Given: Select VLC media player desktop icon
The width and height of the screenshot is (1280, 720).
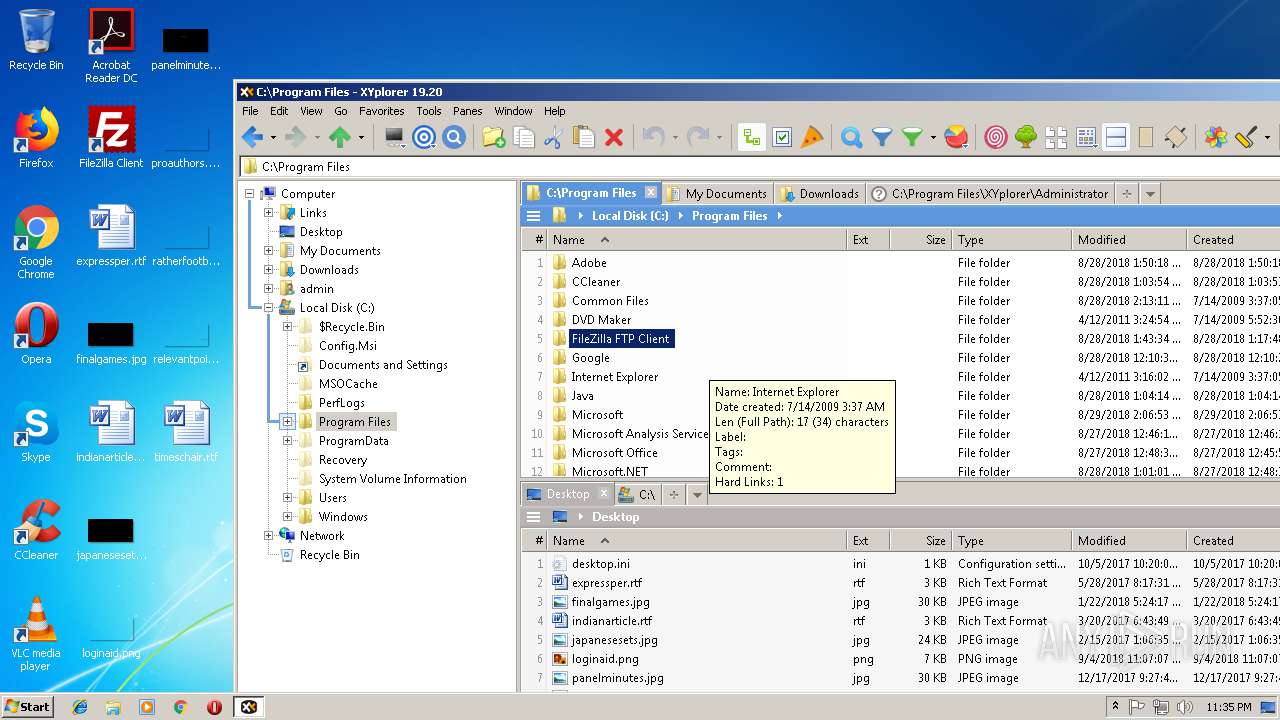Looking at the screenshot, I should click(x=36, y=634).
